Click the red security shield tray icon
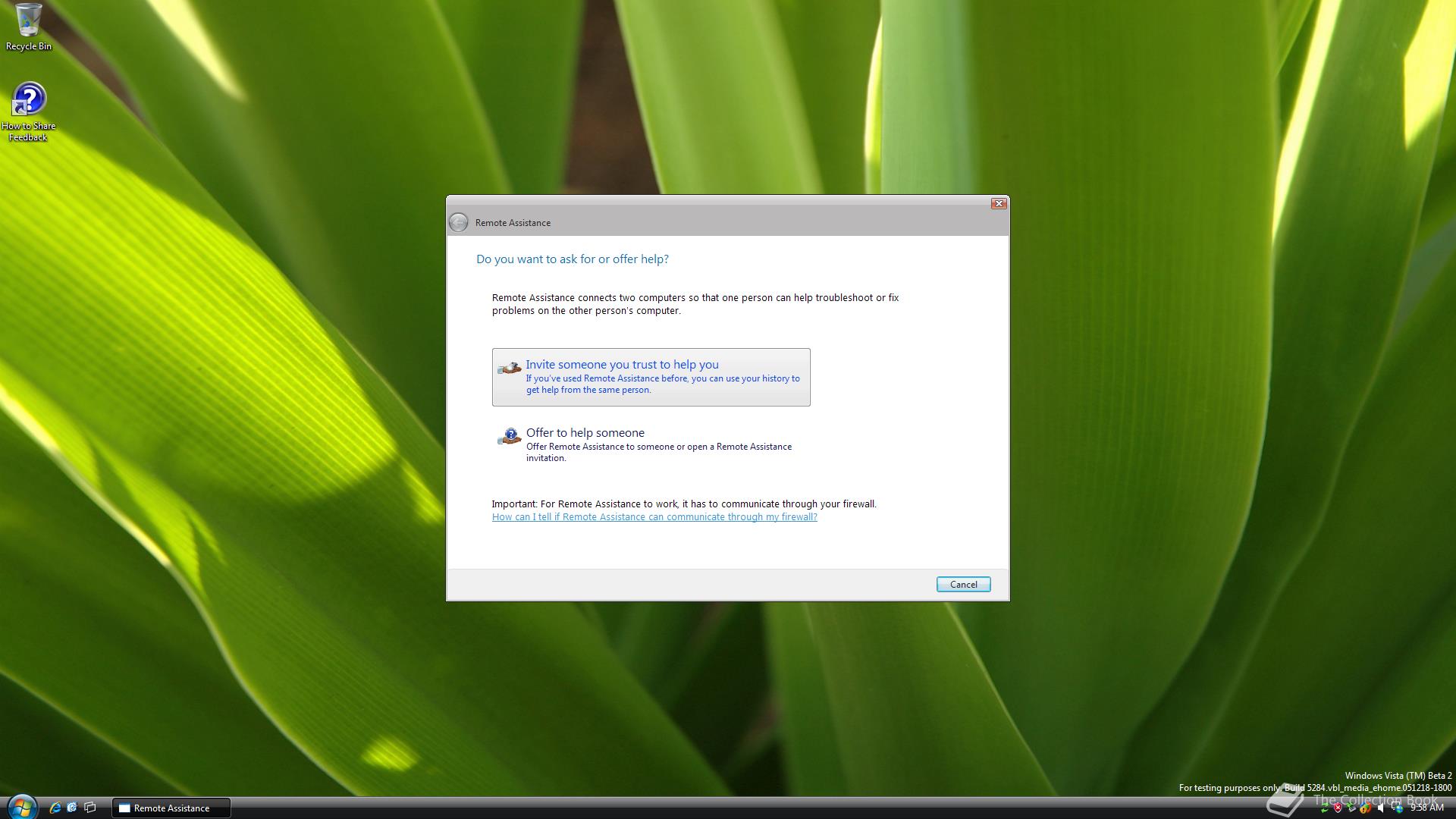This screenshot has height=819, width=1456. pos(1338,808)
